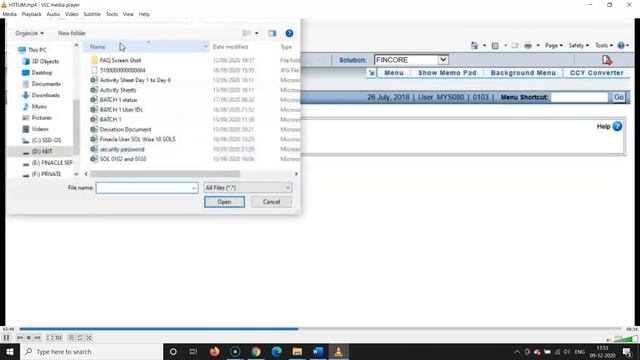640x360 pixels.
Task: Select BATCH 1 status file
Action: pos(118,100)
